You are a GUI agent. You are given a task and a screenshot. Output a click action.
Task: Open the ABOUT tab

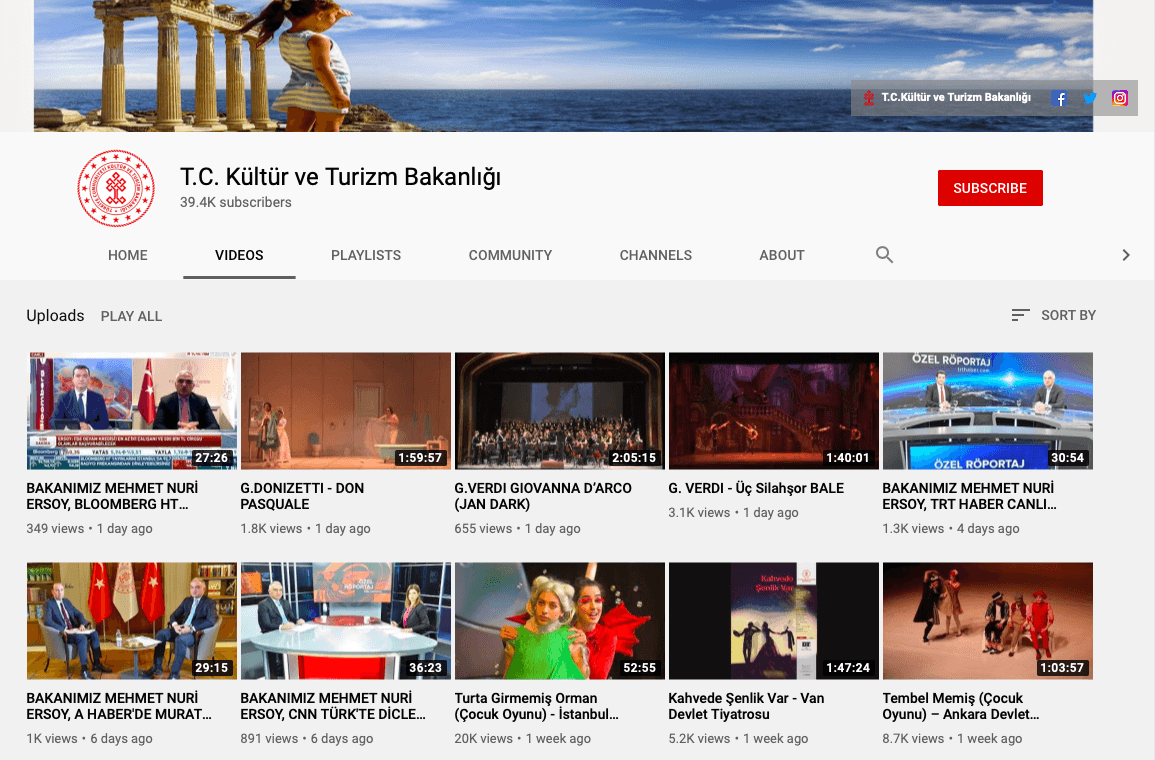(x=781, y=255)
